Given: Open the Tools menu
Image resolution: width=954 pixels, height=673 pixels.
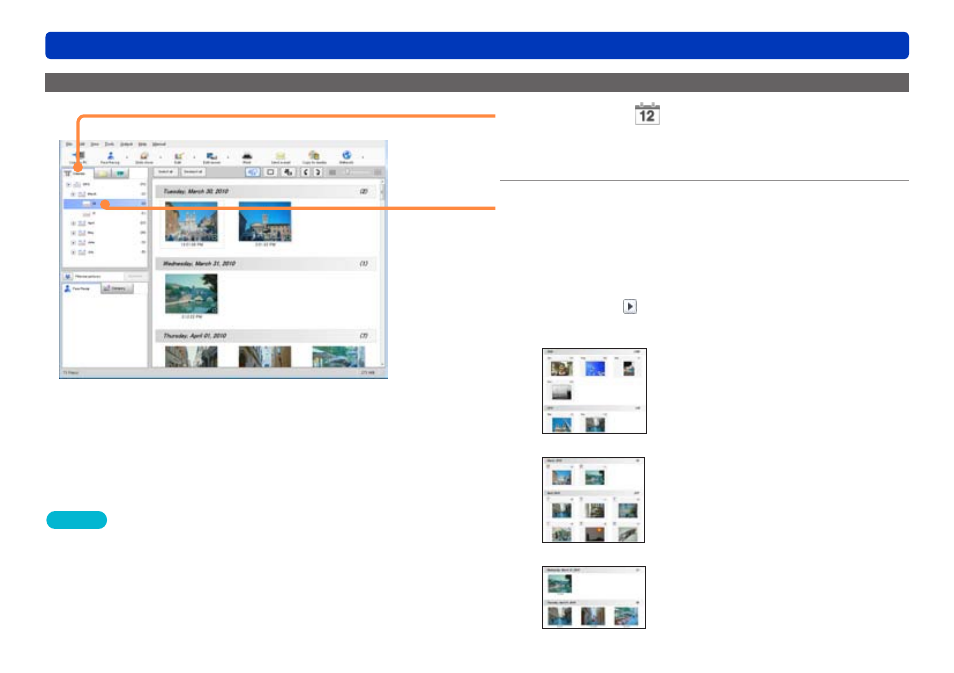Looking at the screenshot, I should [x=110, y=144].
